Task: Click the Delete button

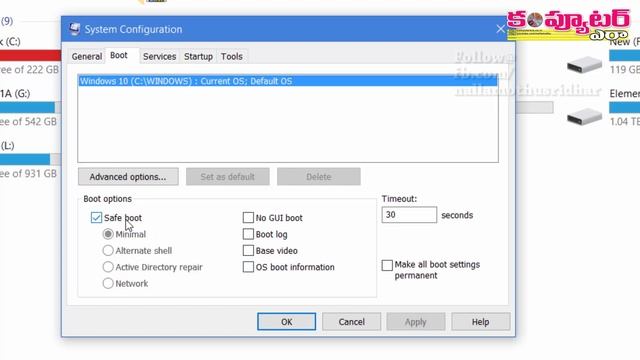Action: pyautogui.click(x=318, y=177)
